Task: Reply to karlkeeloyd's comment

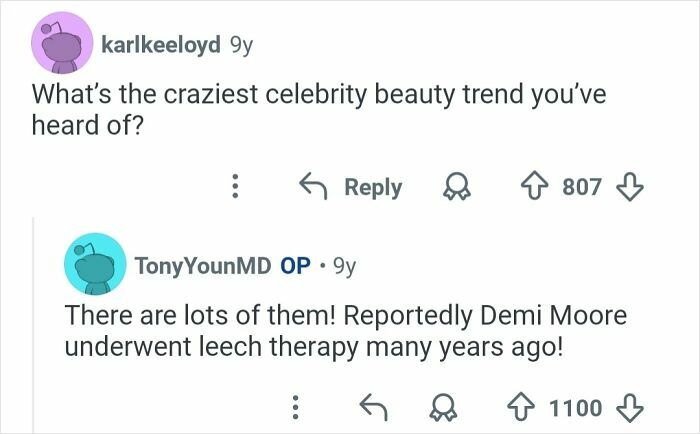Action: (352, 187)
